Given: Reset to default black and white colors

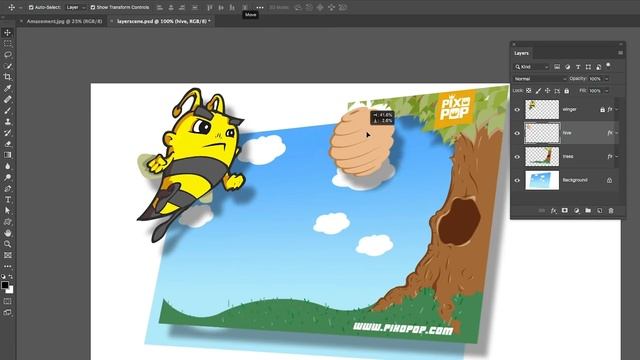Looking at the screenshot, I should (3, 276).
